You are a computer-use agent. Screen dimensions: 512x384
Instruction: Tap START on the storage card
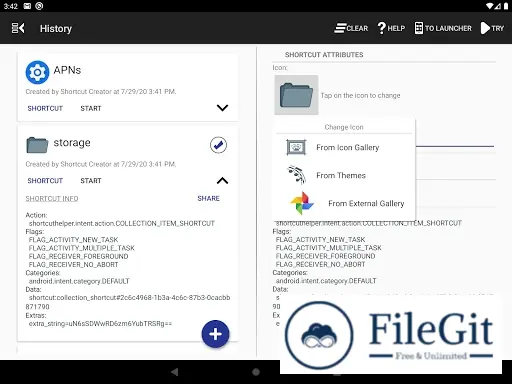tap(91, 181)
